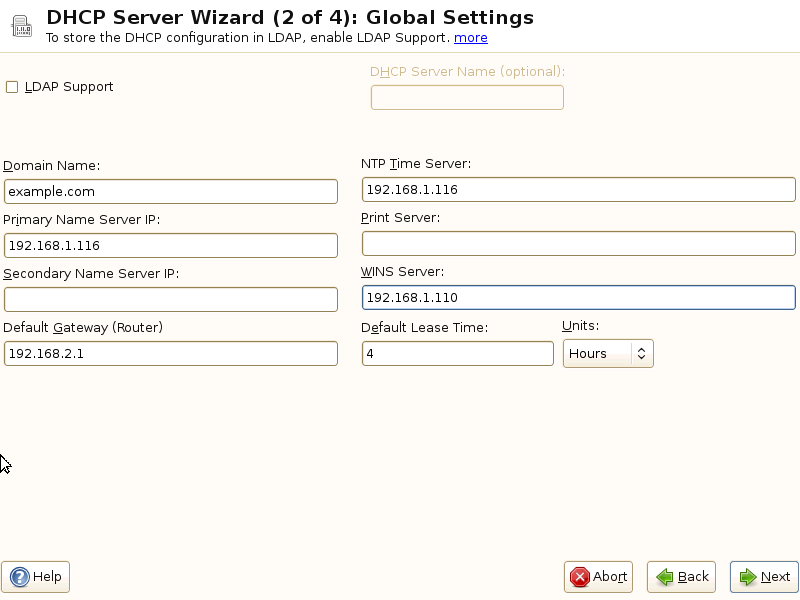Click the DHCP server wizard header icon
This screenshot has height=600, width=800.
point(21,27)
